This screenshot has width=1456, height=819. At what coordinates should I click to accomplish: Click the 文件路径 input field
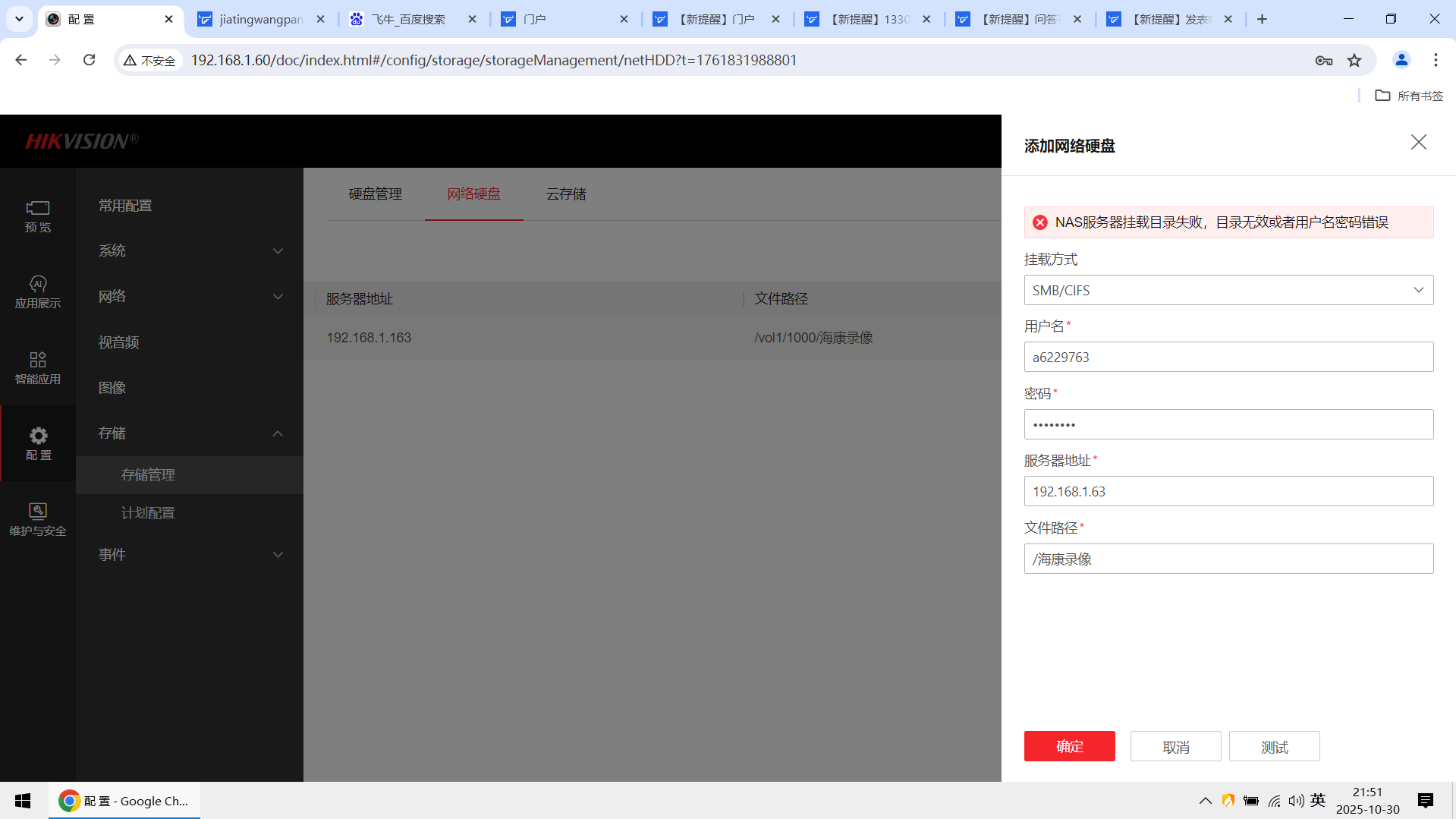(x=1228, y=559)
